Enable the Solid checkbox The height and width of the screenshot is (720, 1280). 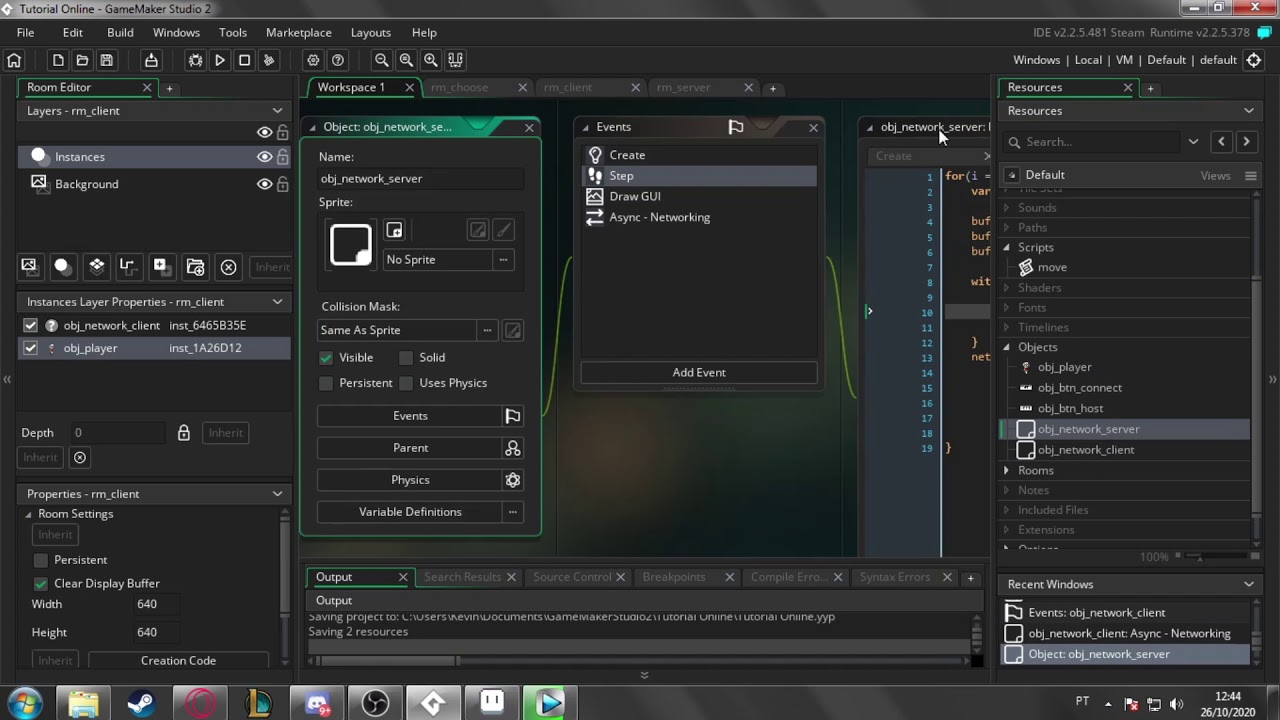(406, 357)
